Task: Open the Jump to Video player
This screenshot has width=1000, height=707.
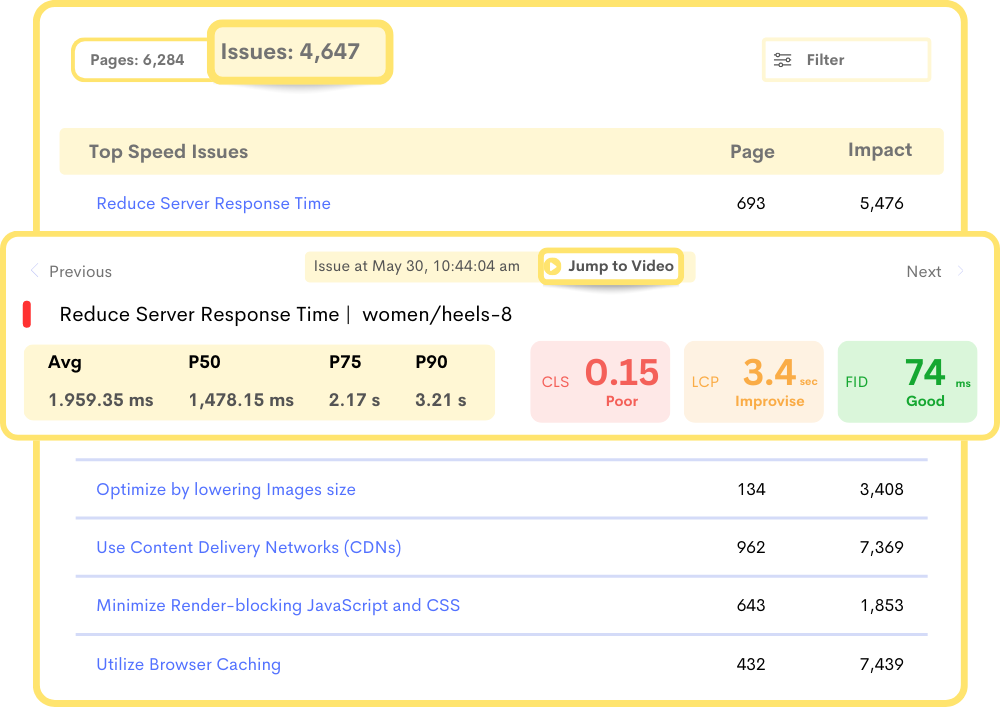Action: [x=611, y=267]
